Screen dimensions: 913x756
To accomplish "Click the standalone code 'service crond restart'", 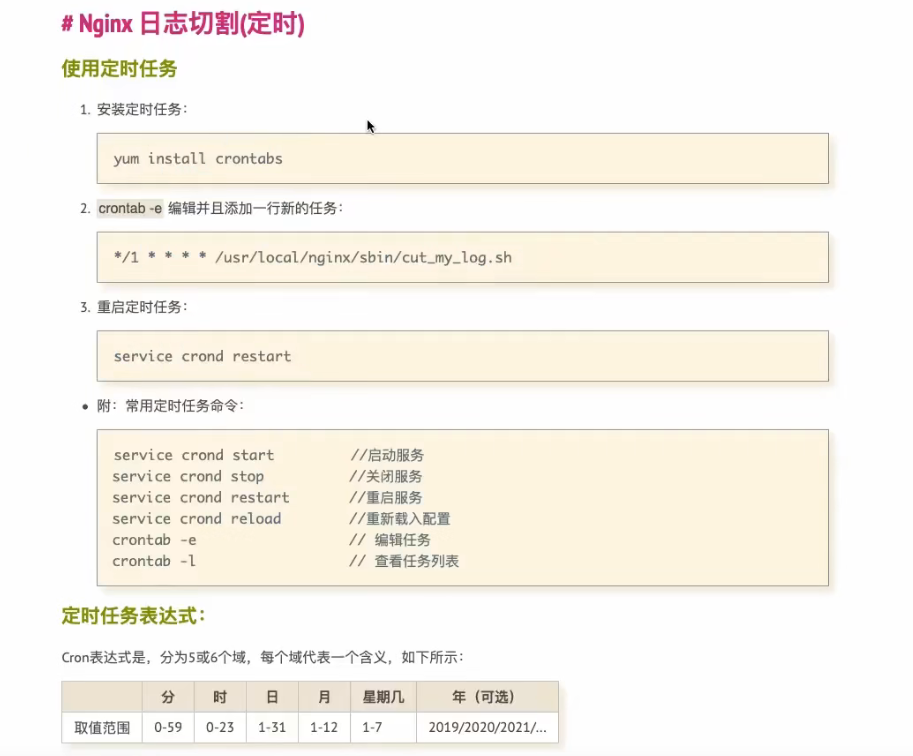I will click(x=202, y=356).
